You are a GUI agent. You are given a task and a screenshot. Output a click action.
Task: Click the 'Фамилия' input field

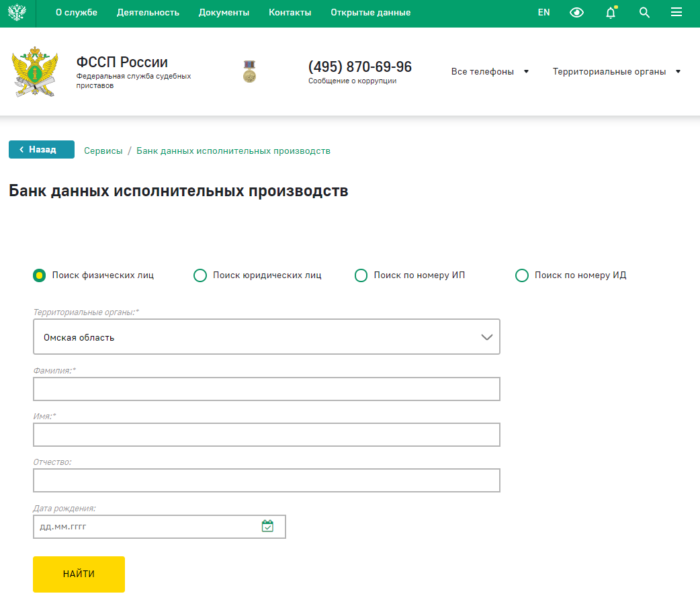pos(266,389)
